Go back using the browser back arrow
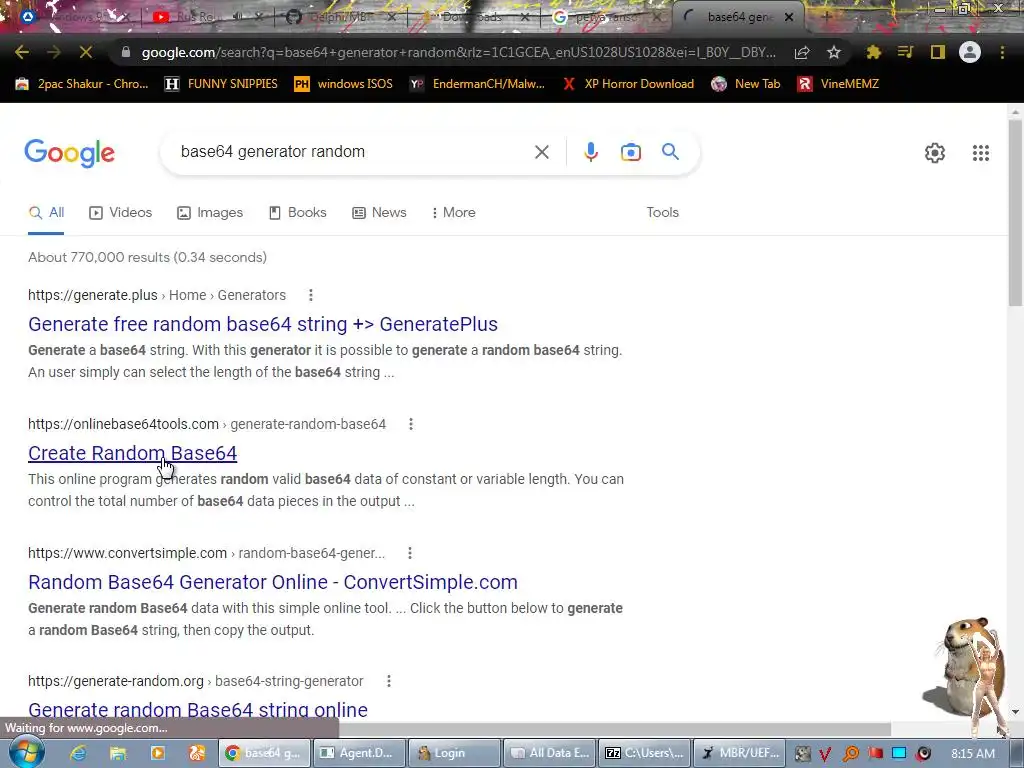 (x=22, y=52)
